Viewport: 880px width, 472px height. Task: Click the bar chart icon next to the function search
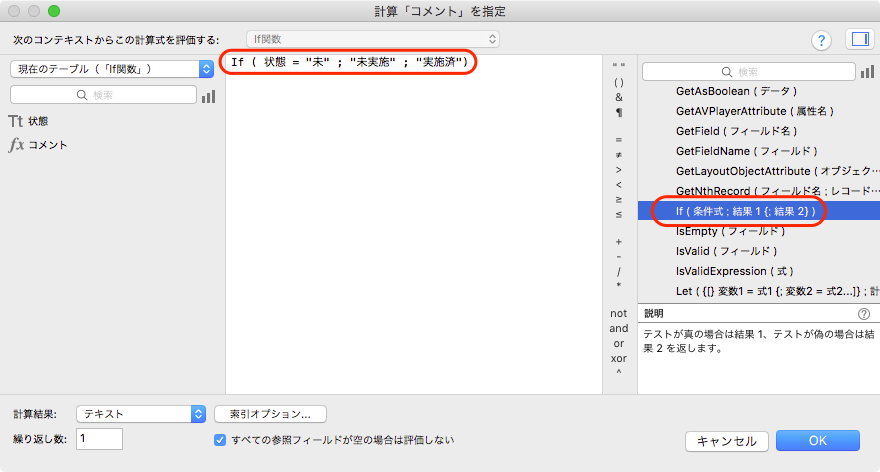click(x=867, y=72)
